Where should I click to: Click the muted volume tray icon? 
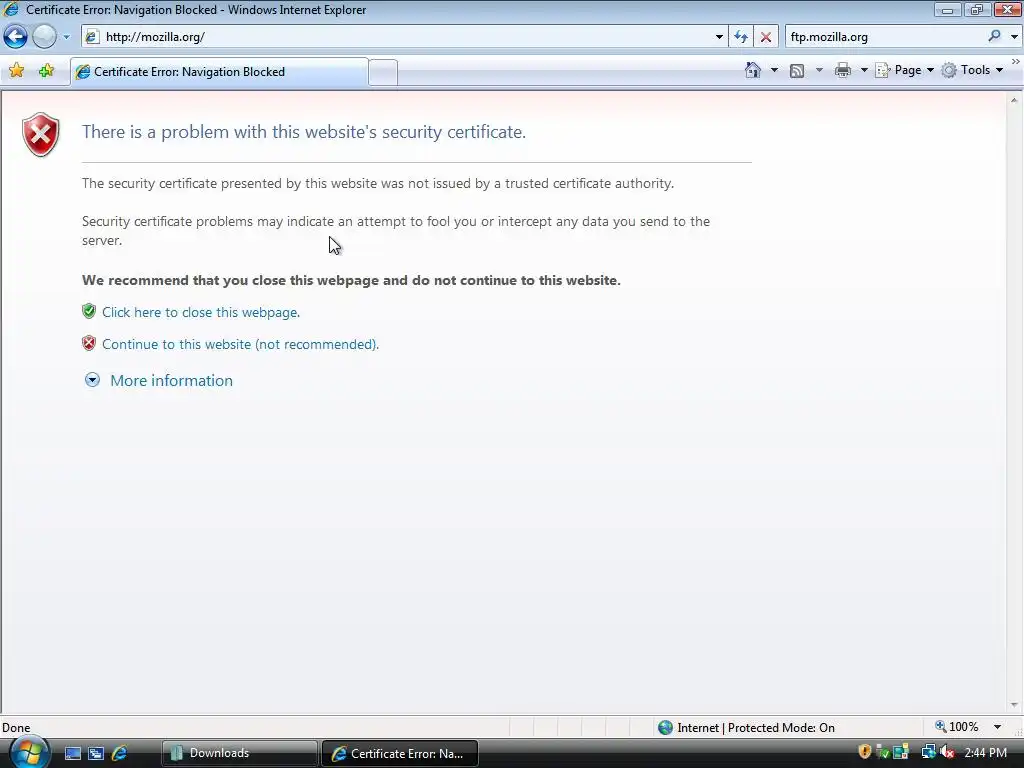[947, 752]
